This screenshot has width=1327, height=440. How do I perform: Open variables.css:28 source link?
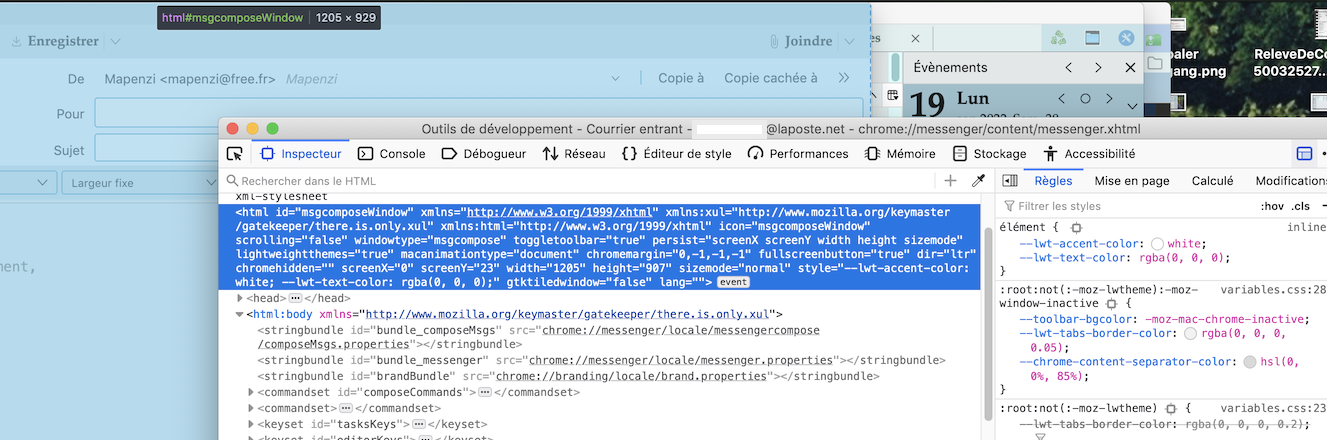click(1273, 289)
